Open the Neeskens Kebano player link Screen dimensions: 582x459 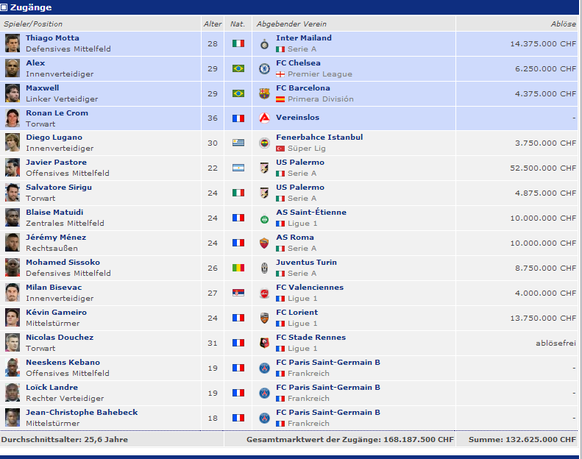[63, 362]
